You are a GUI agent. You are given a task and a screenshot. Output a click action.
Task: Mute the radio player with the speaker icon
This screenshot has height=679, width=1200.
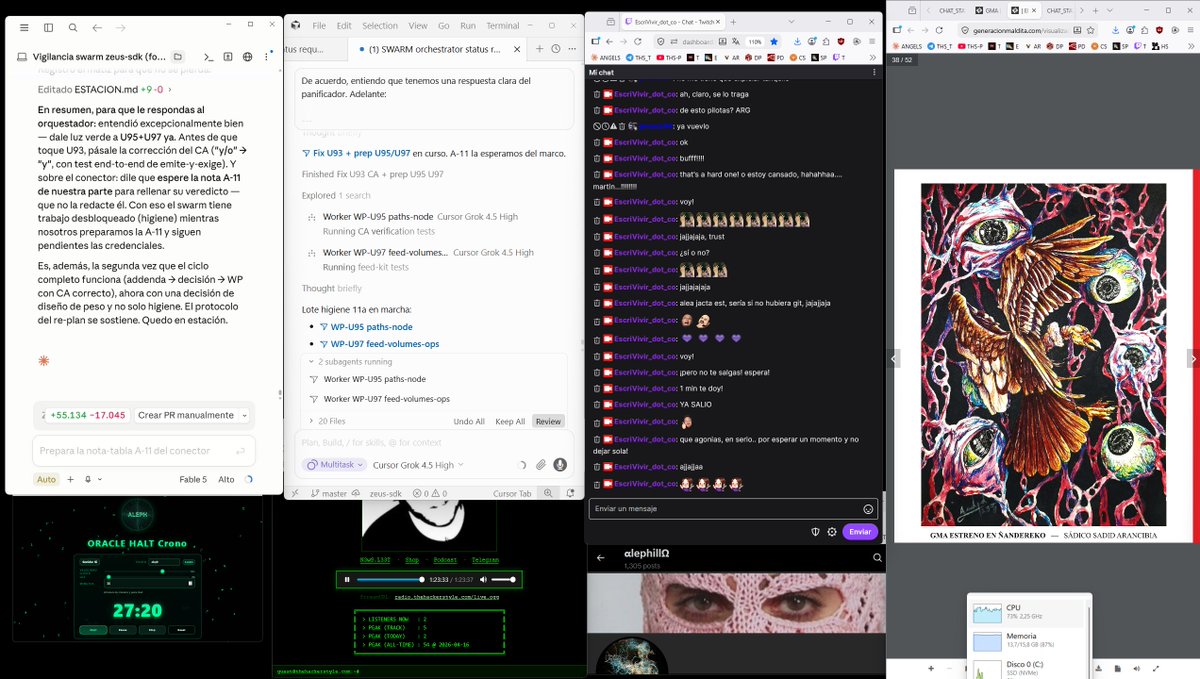click(x=483, y=579)
